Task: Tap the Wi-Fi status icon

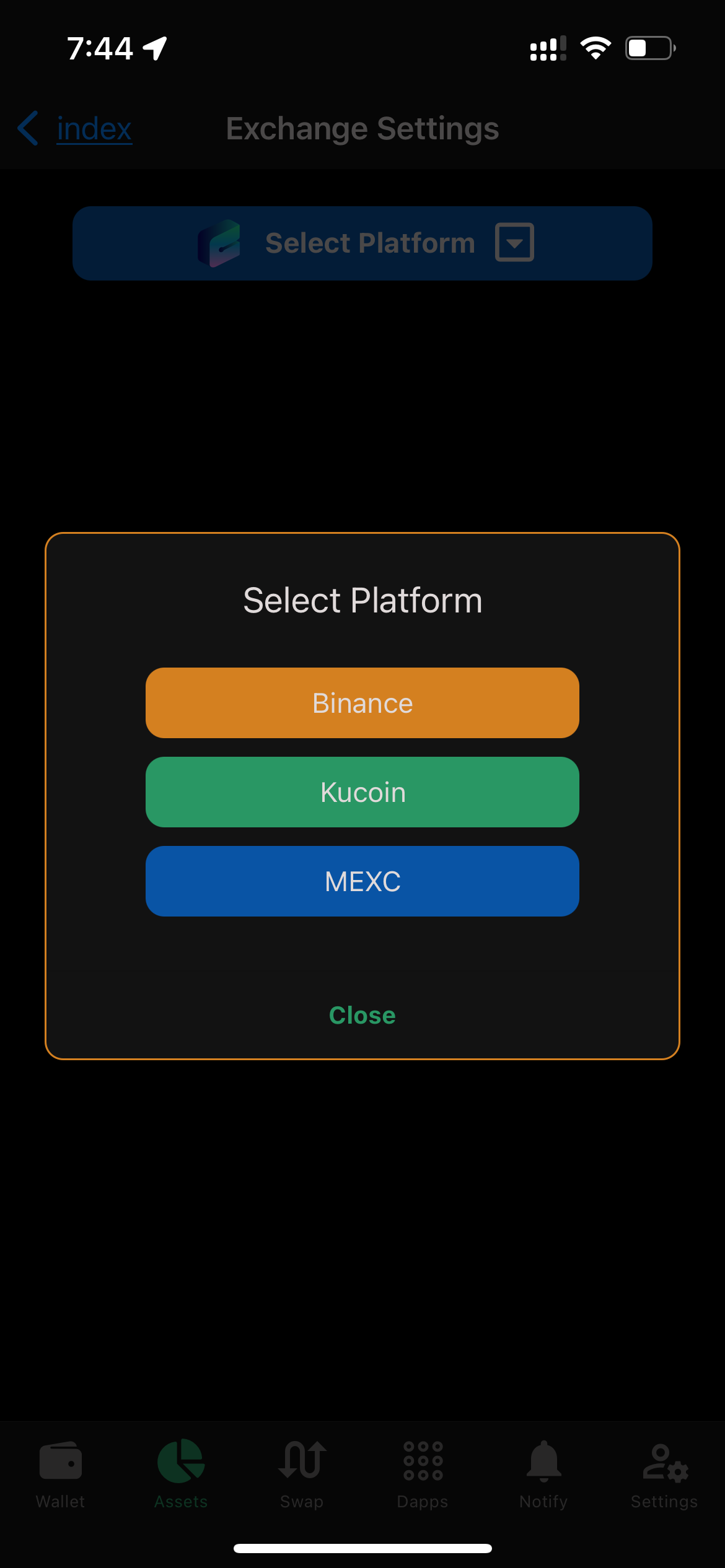Action: click(x=595, y=48)
